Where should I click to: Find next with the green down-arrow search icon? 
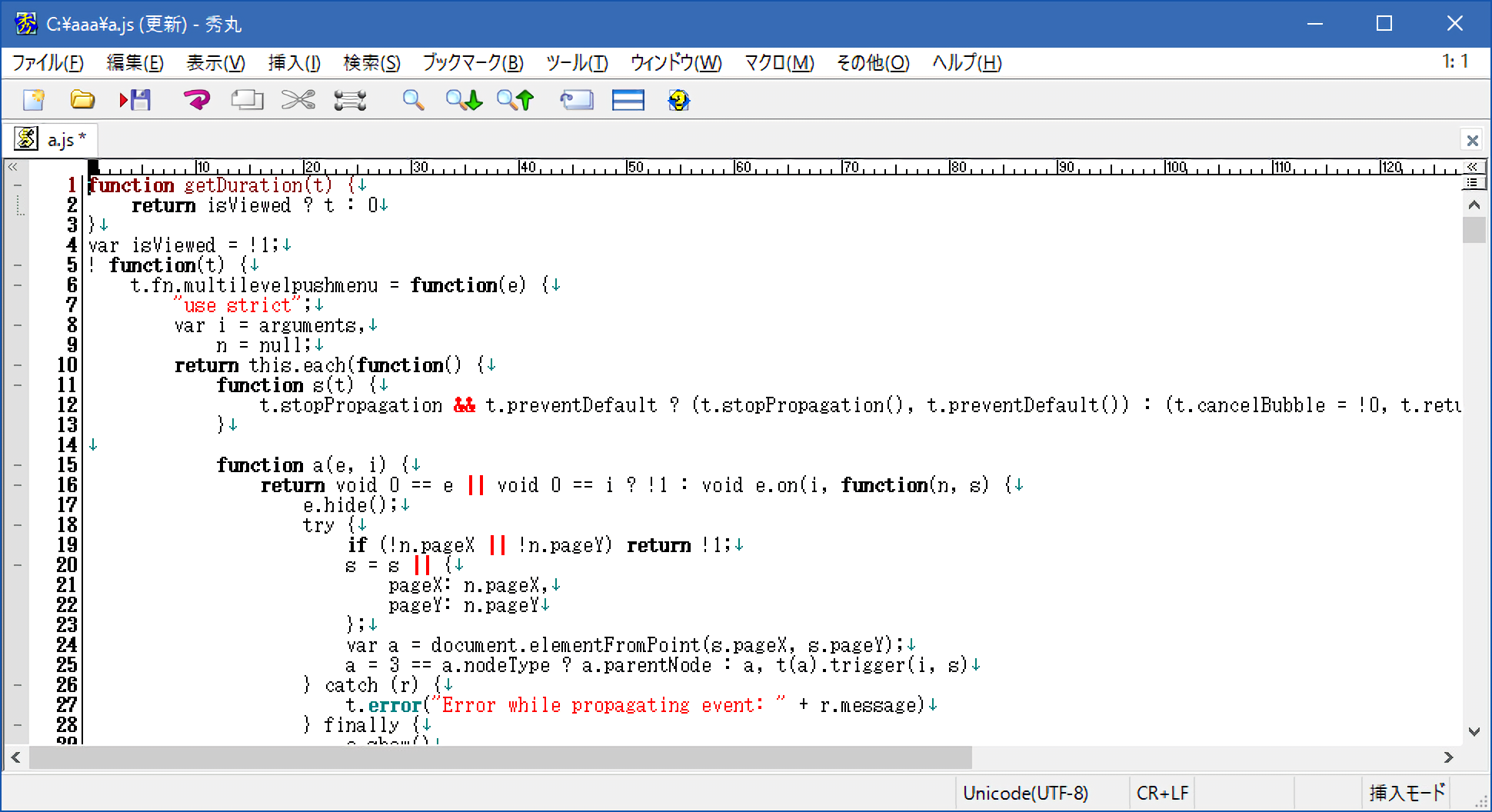click(x=464, y=100)
